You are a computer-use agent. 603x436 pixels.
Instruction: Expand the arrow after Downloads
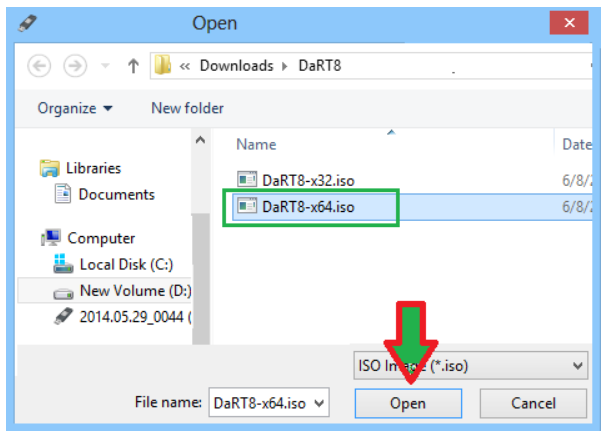click(285, 67)
